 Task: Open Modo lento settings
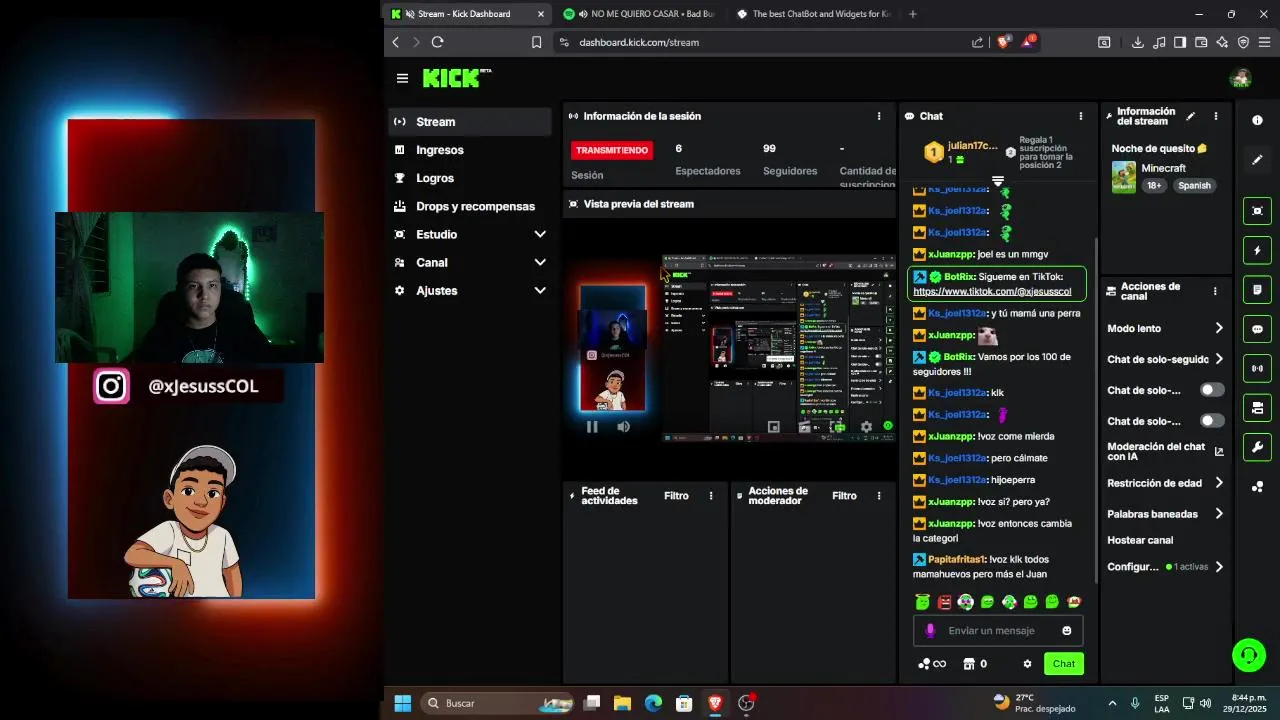1165,328
